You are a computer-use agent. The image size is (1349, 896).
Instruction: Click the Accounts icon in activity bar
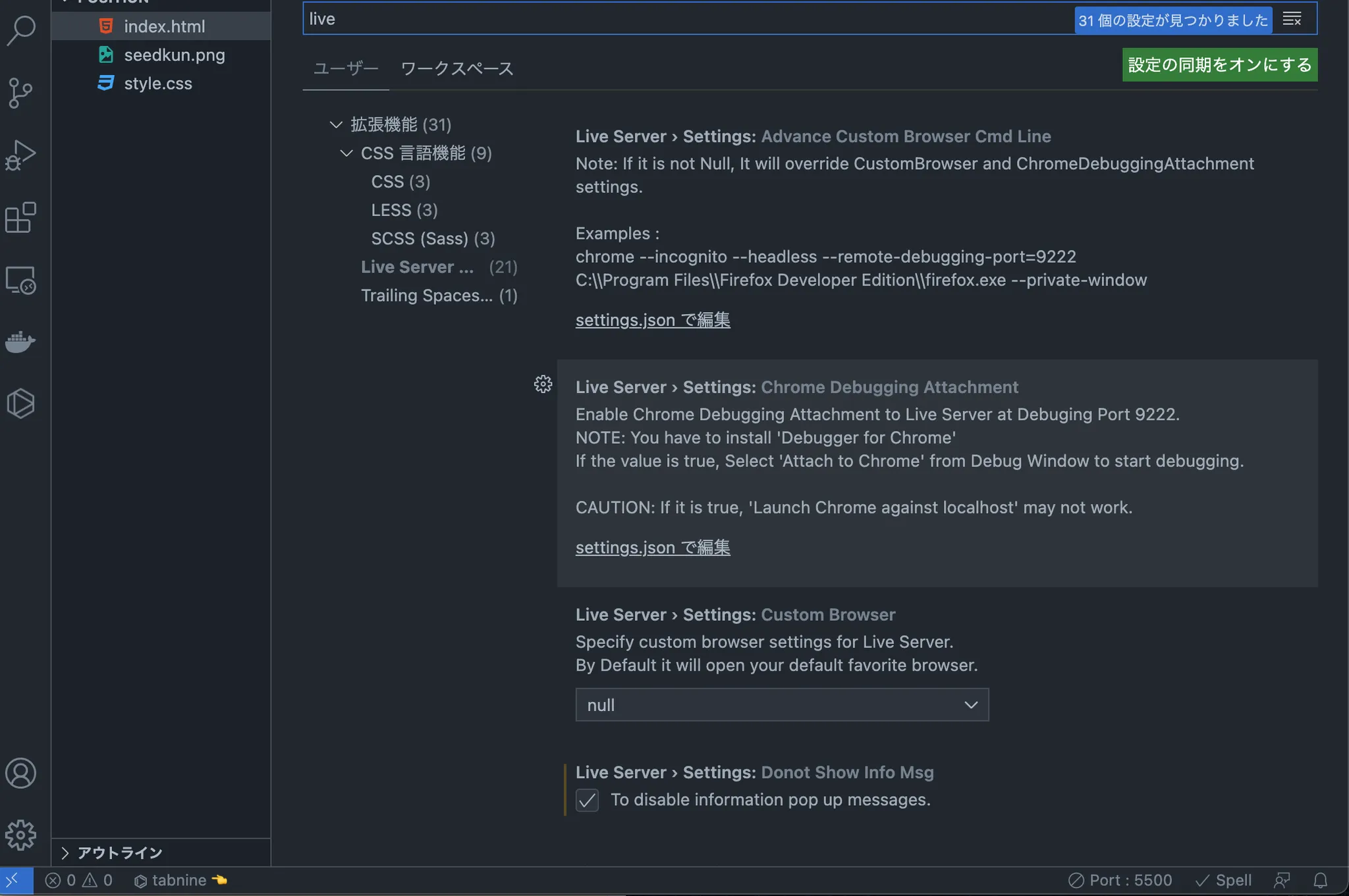tap(21, 773)
